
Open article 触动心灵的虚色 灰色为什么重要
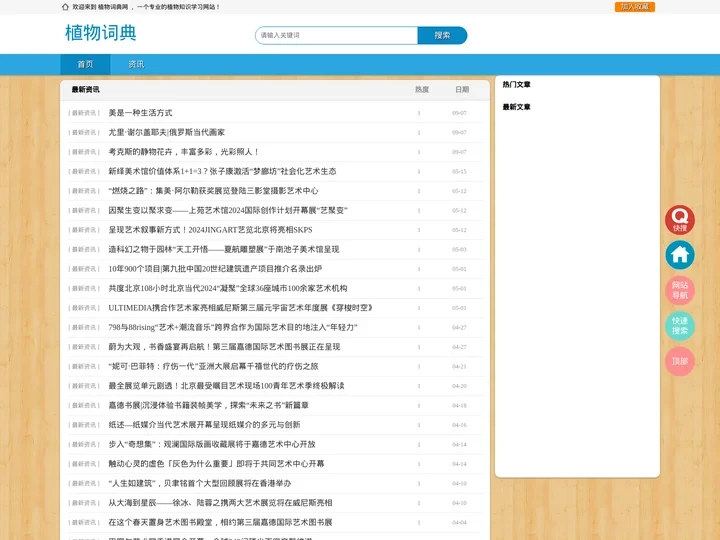click(216, 464)
